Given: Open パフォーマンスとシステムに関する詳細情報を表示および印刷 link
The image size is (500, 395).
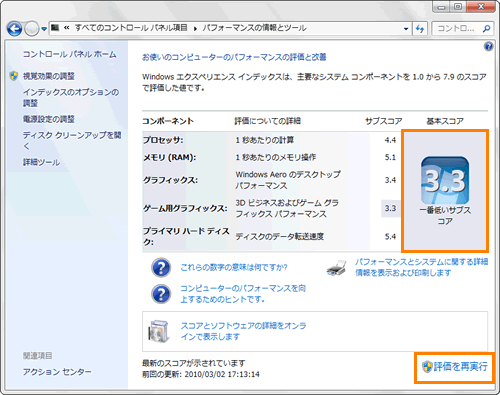Looking at the screenshot, I should click(421, 267).
